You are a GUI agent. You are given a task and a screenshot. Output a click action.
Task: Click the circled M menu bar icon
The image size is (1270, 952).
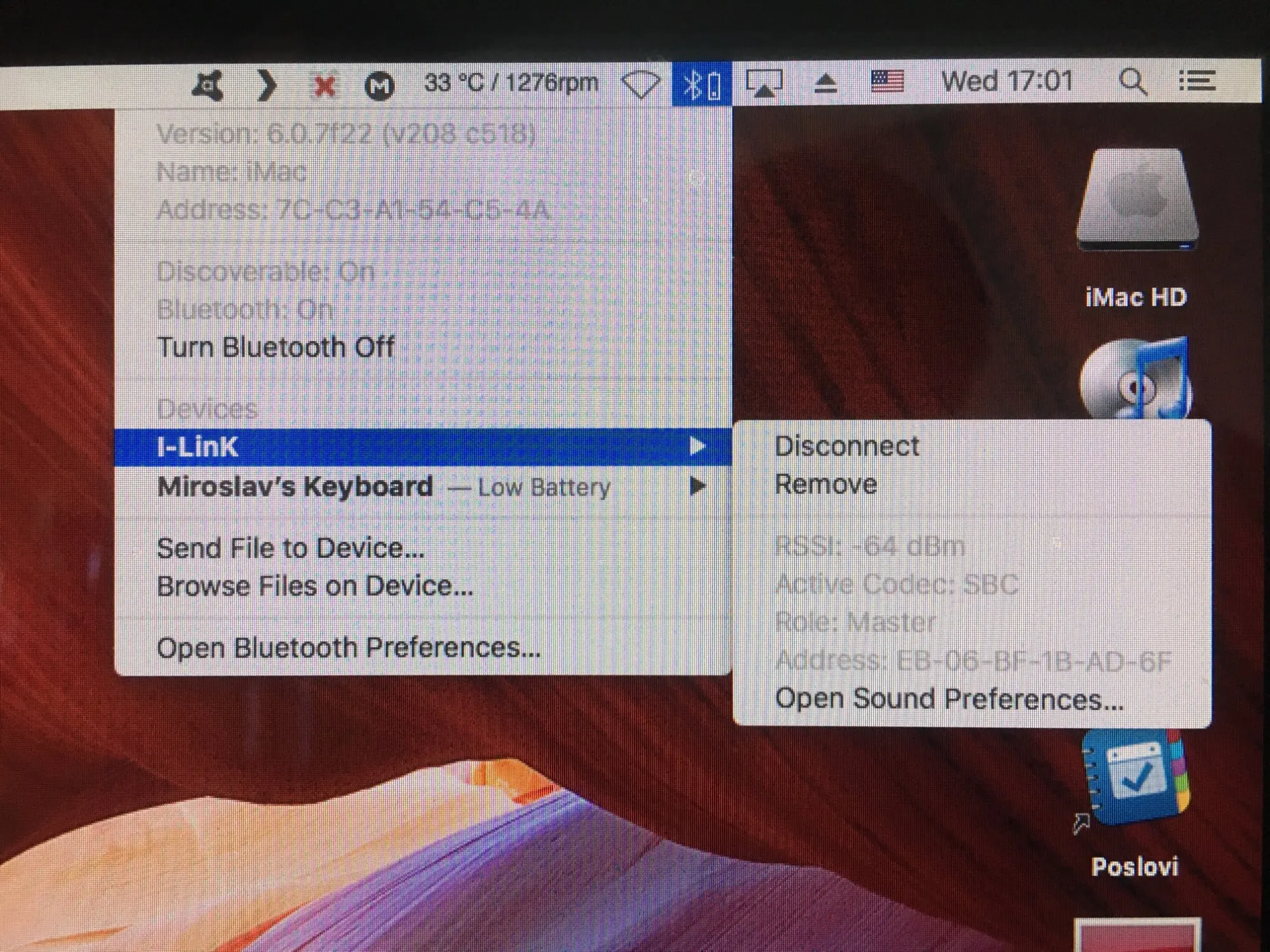(379, 86)
